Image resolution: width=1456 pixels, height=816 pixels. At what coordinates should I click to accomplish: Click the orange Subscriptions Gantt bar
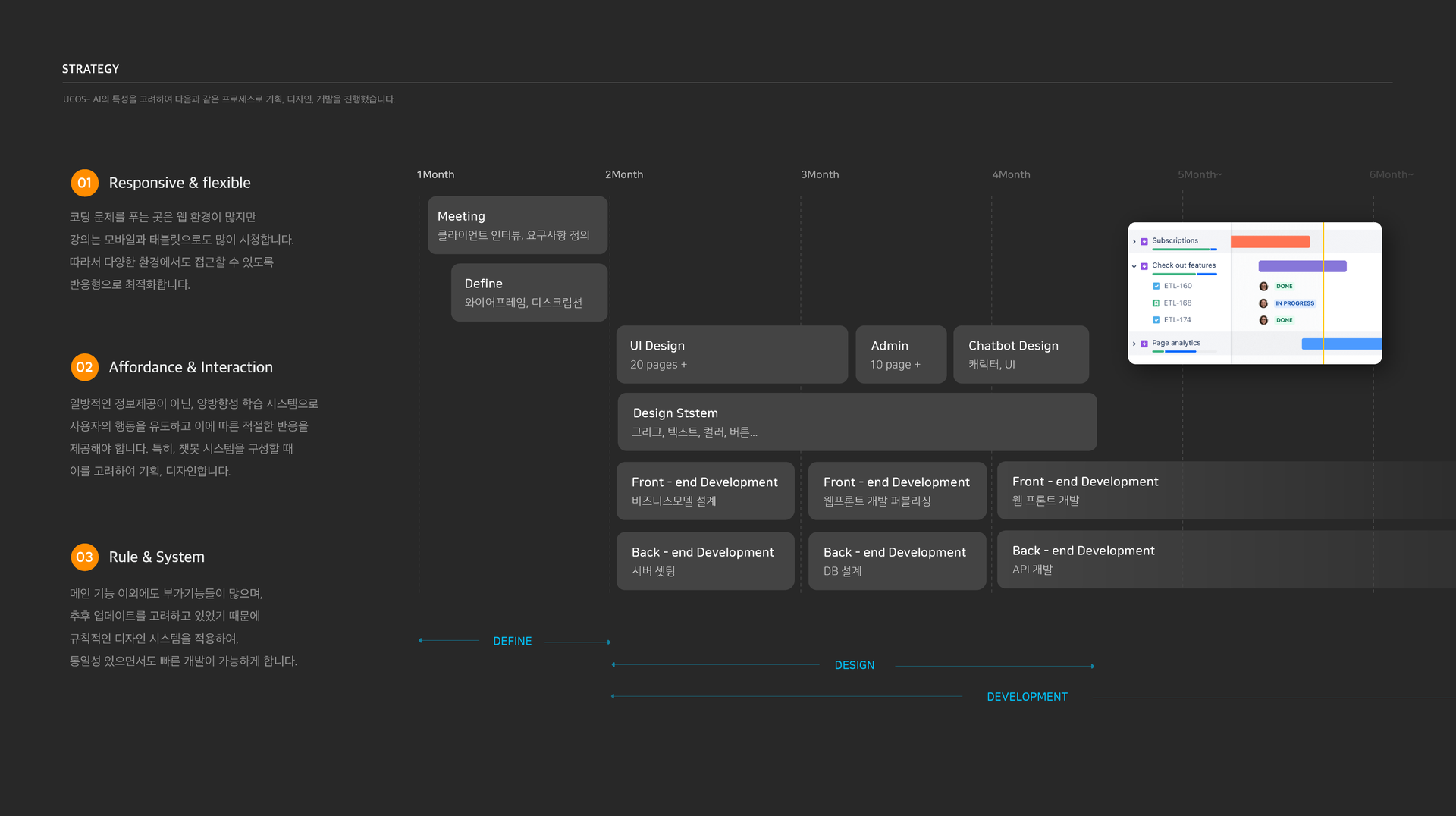pyautogui.click(x=1270, y=242)
